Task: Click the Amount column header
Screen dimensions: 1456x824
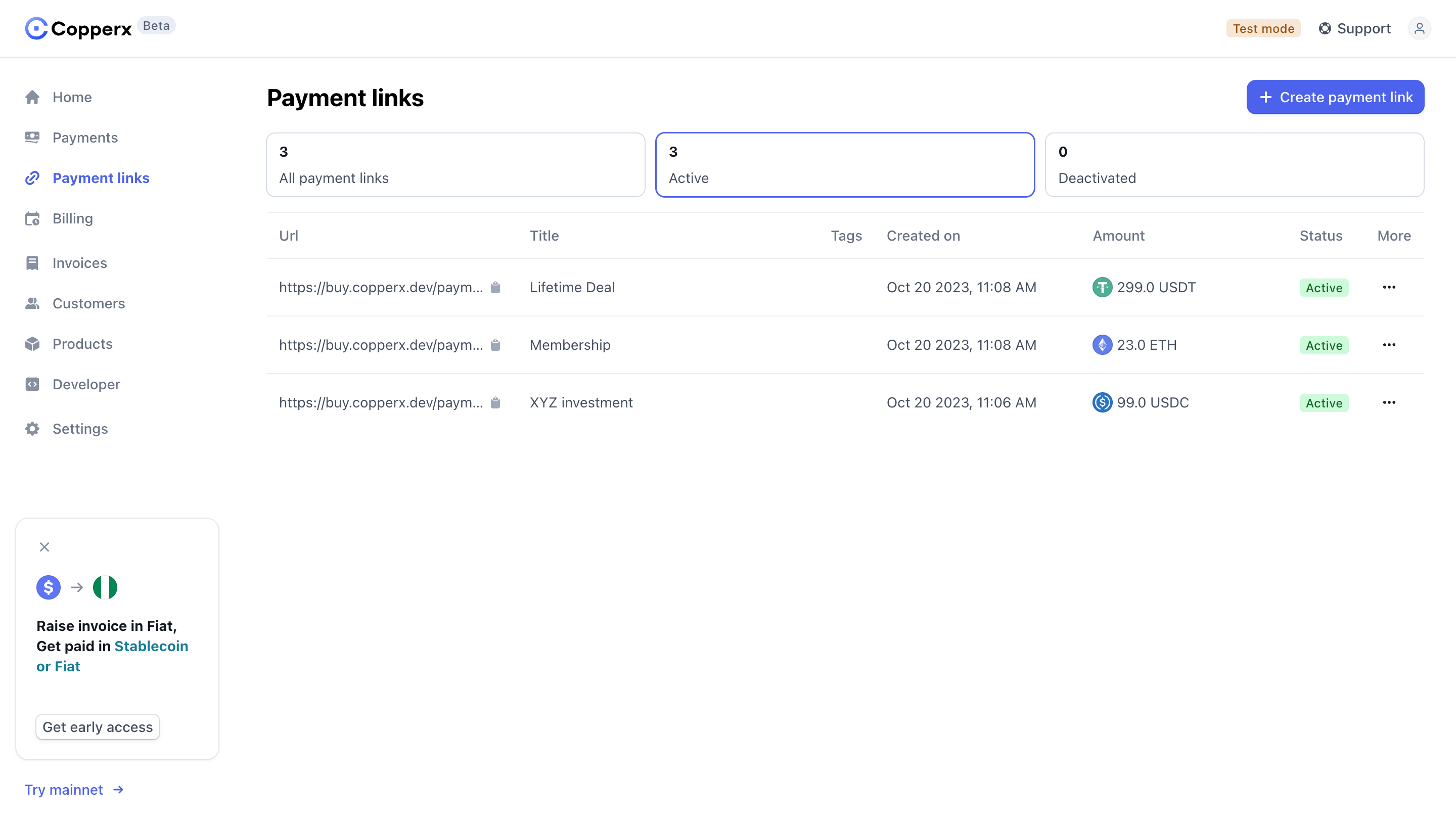Action: pos(1118,236)
